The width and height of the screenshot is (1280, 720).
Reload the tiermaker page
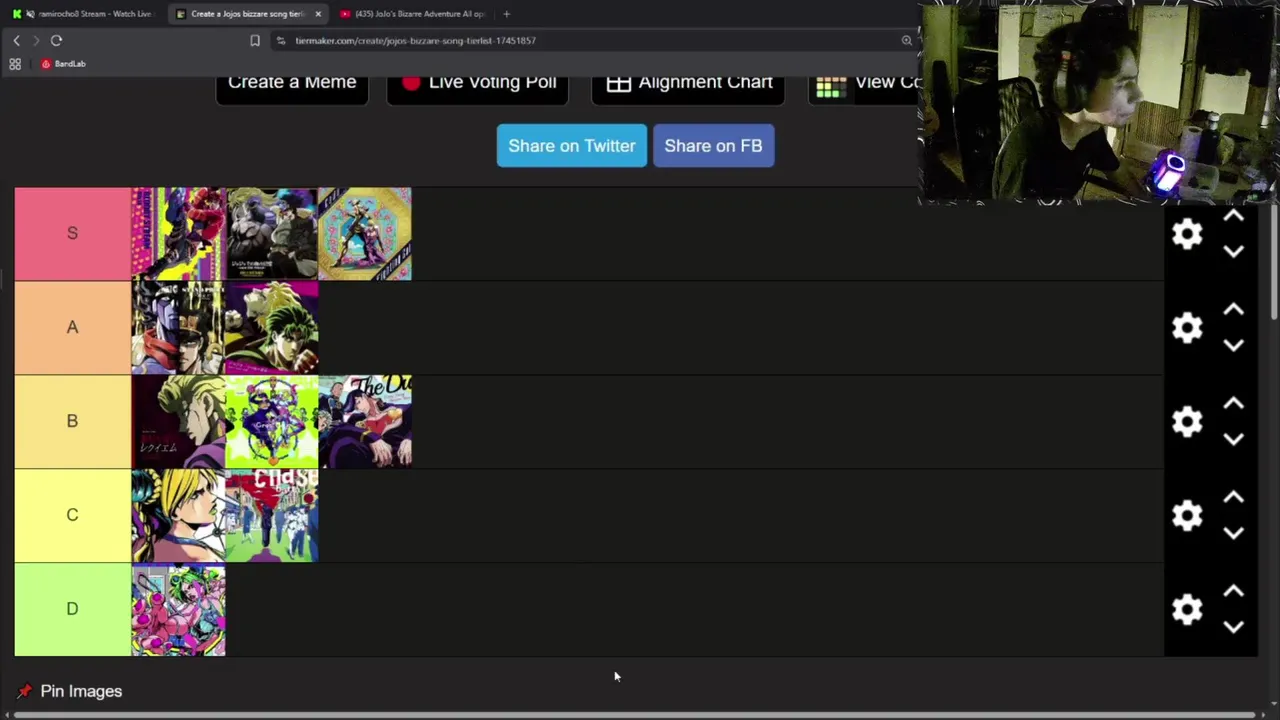tap(56, 40)
